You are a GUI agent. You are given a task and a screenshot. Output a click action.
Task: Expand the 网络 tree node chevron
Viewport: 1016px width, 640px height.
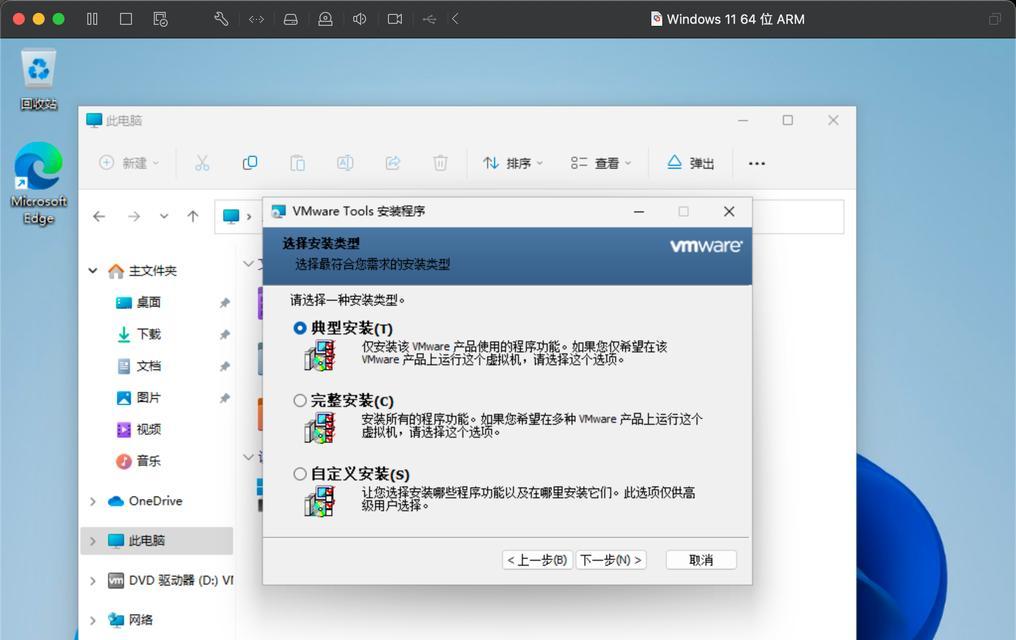click(x=93, y=621)
